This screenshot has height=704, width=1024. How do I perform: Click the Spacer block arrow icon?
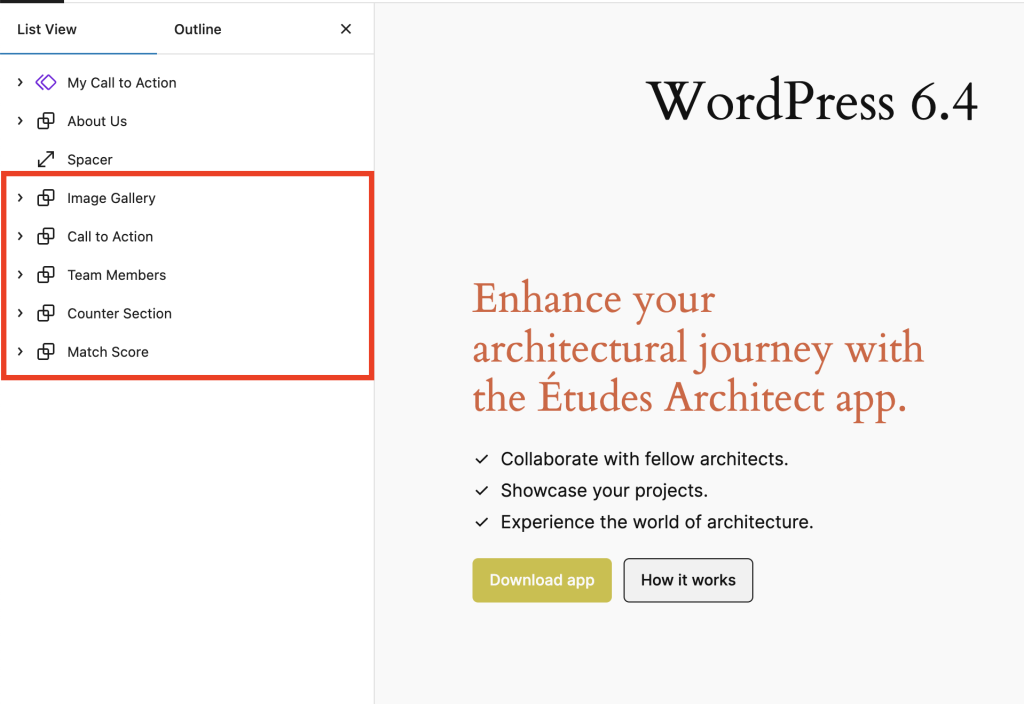[46, 159]
